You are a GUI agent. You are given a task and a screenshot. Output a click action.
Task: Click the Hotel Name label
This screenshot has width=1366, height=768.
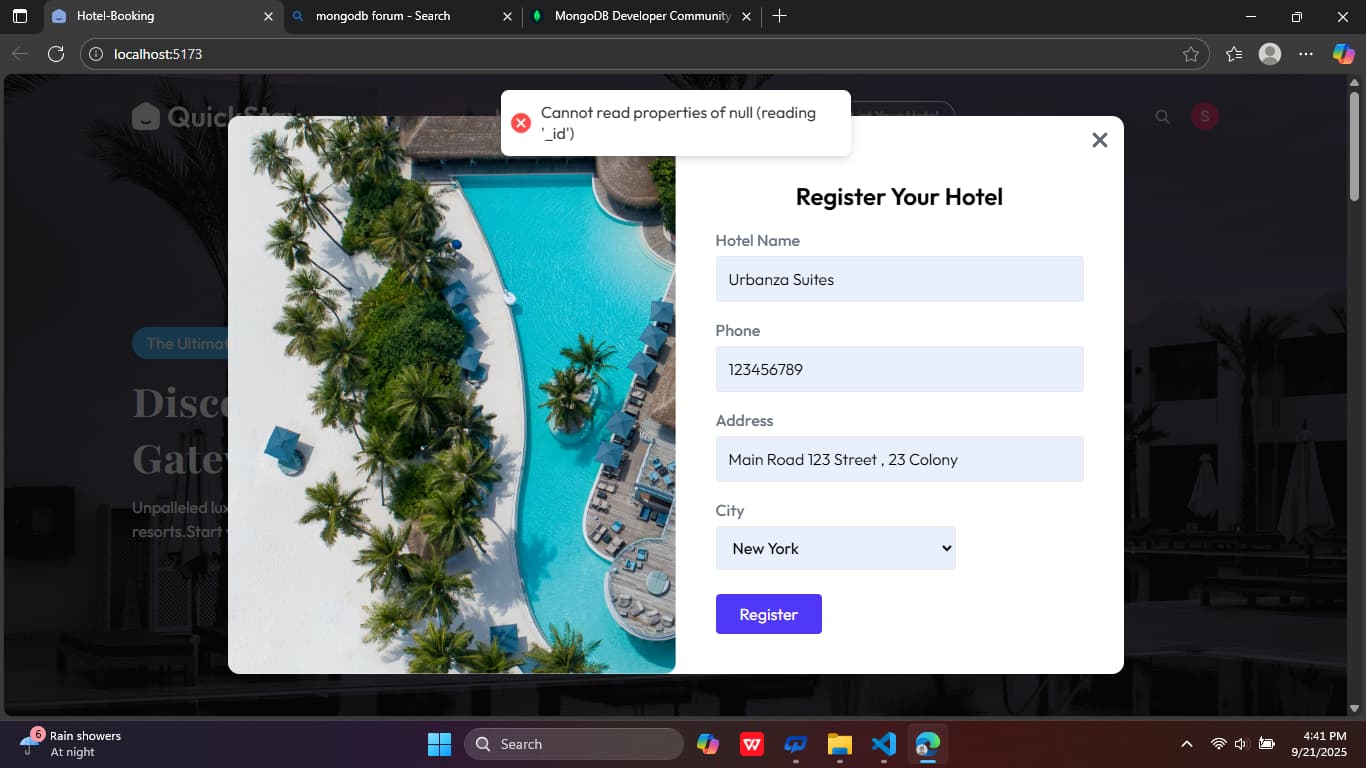pos(757,241)
